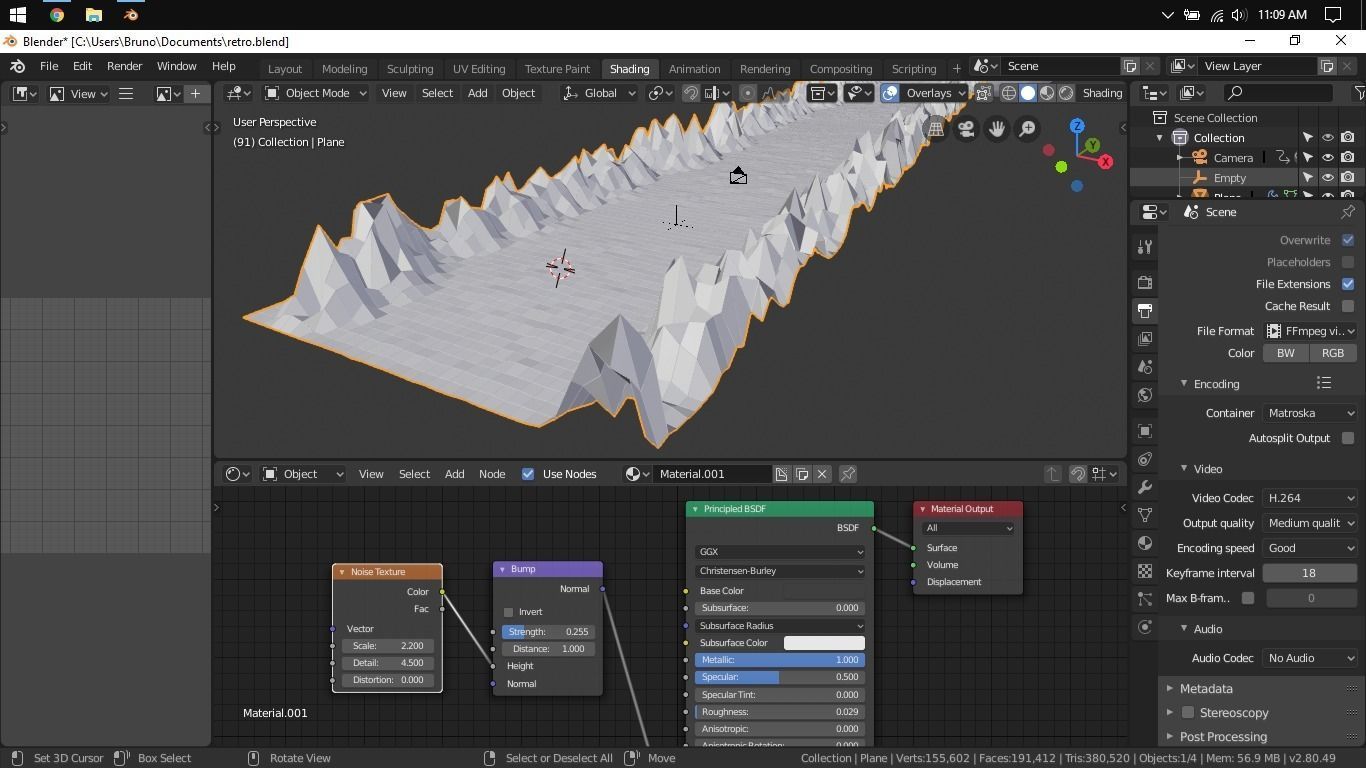The image size is (1366, 768).
Task: Click the pan view hand icon
Action: [x=997, y=129]
